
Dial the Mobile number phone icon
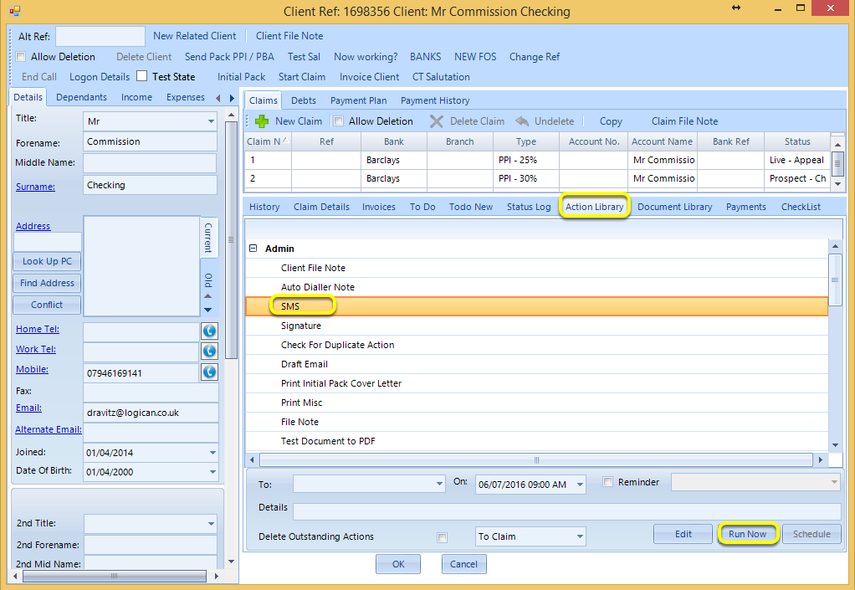coord(209,372)
